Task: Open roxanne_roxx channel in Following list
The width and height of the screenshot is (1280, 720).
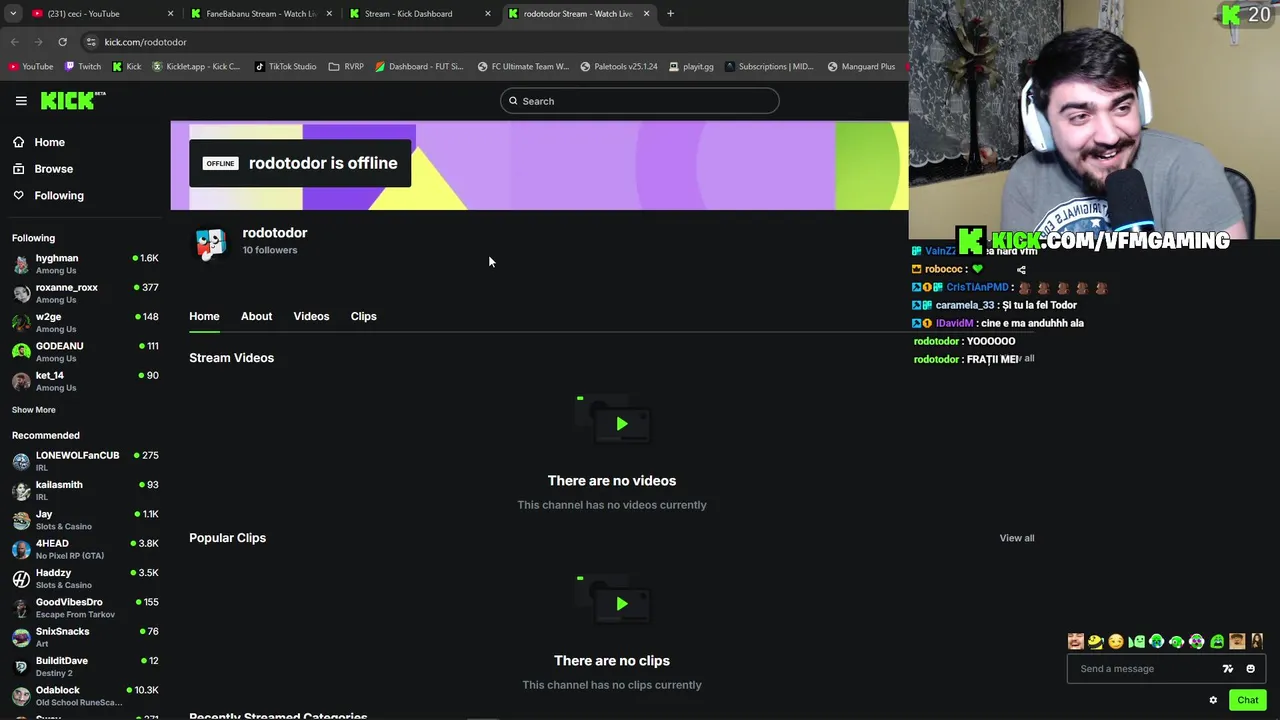Action: 85,293
